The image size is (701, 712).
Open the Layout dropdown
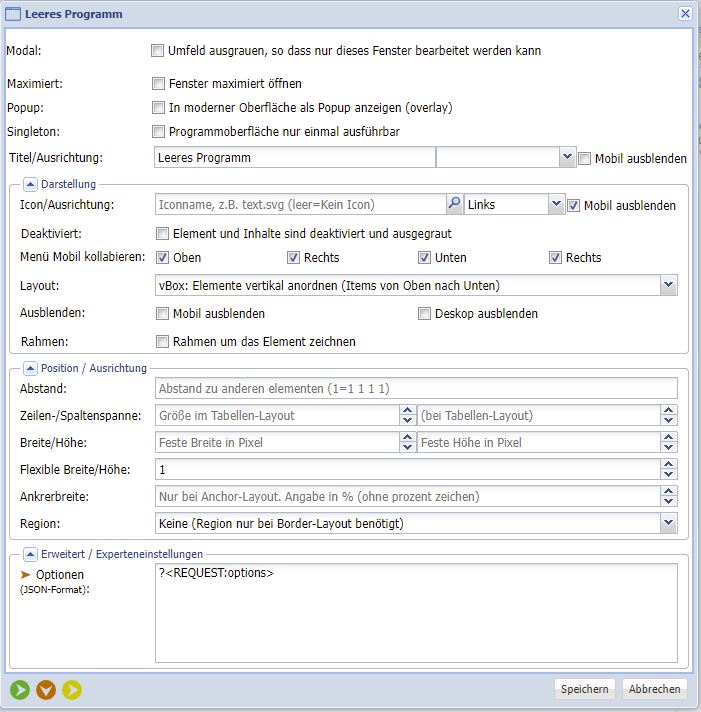click(668, 286)
